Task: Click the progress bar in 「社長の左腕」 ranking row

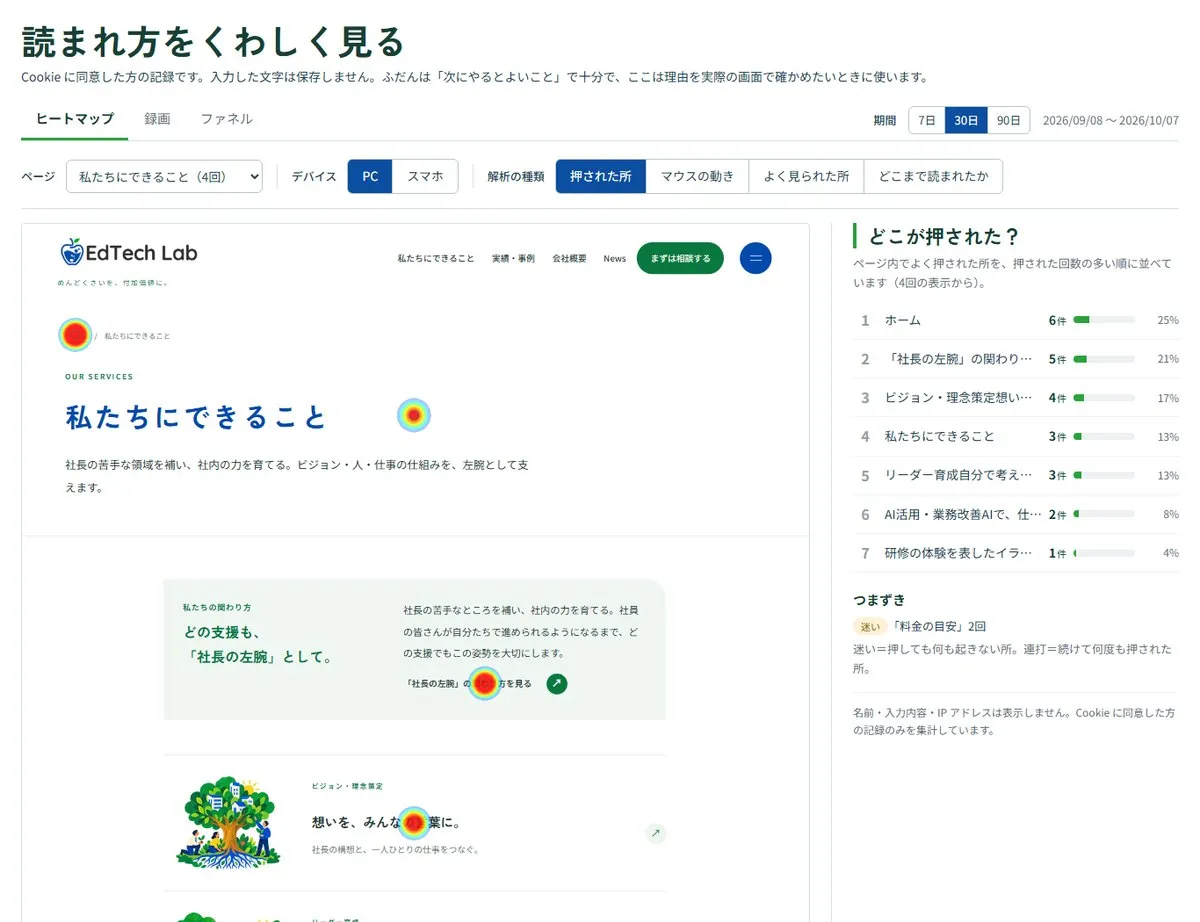Action: [x=1104, y=359]
